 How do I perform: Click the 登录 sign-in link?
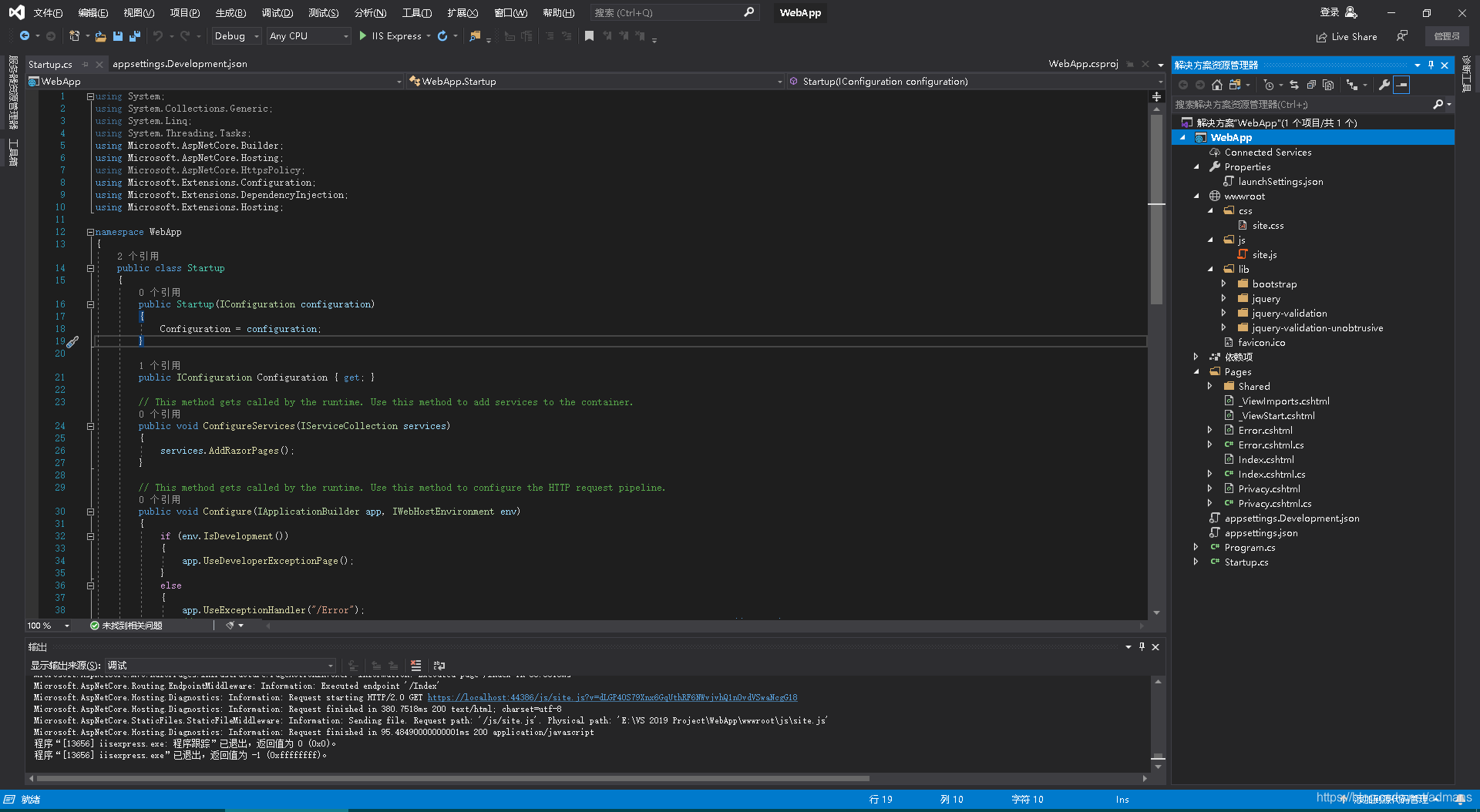point(1330,12)
